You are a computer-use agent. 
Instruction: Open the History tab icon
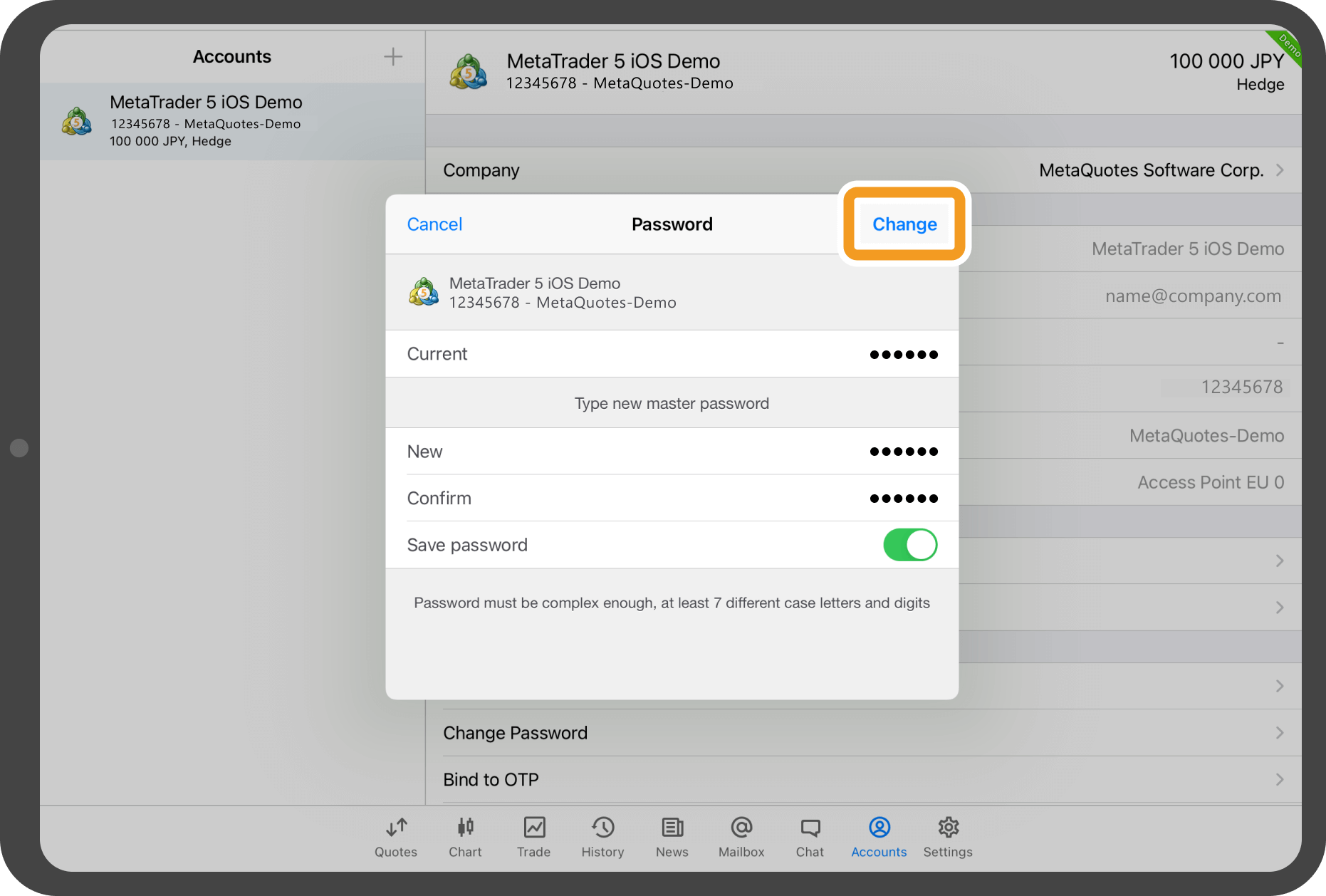point(602,828)
